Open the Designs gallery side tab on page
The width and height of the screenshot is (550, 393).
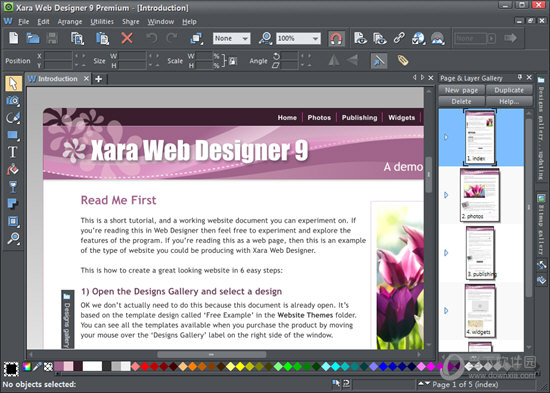click(67, 319)
